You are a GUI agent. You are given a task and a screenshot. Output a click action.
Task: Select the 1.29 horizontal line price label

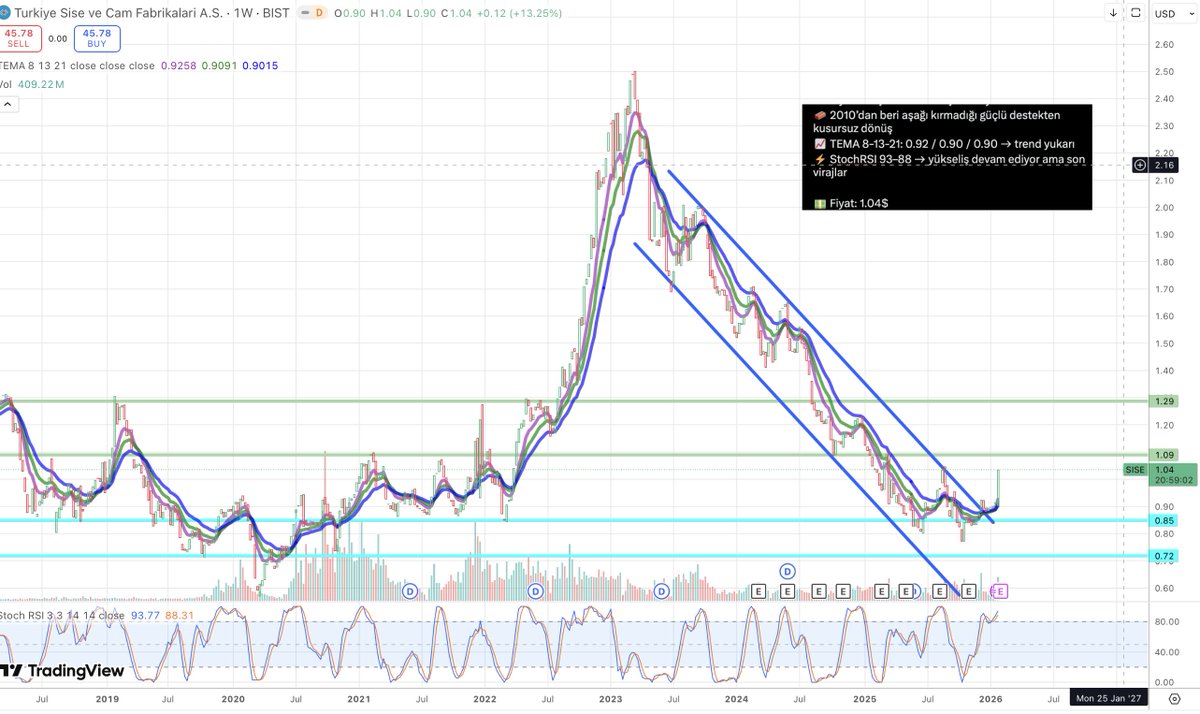[1164, 401]
